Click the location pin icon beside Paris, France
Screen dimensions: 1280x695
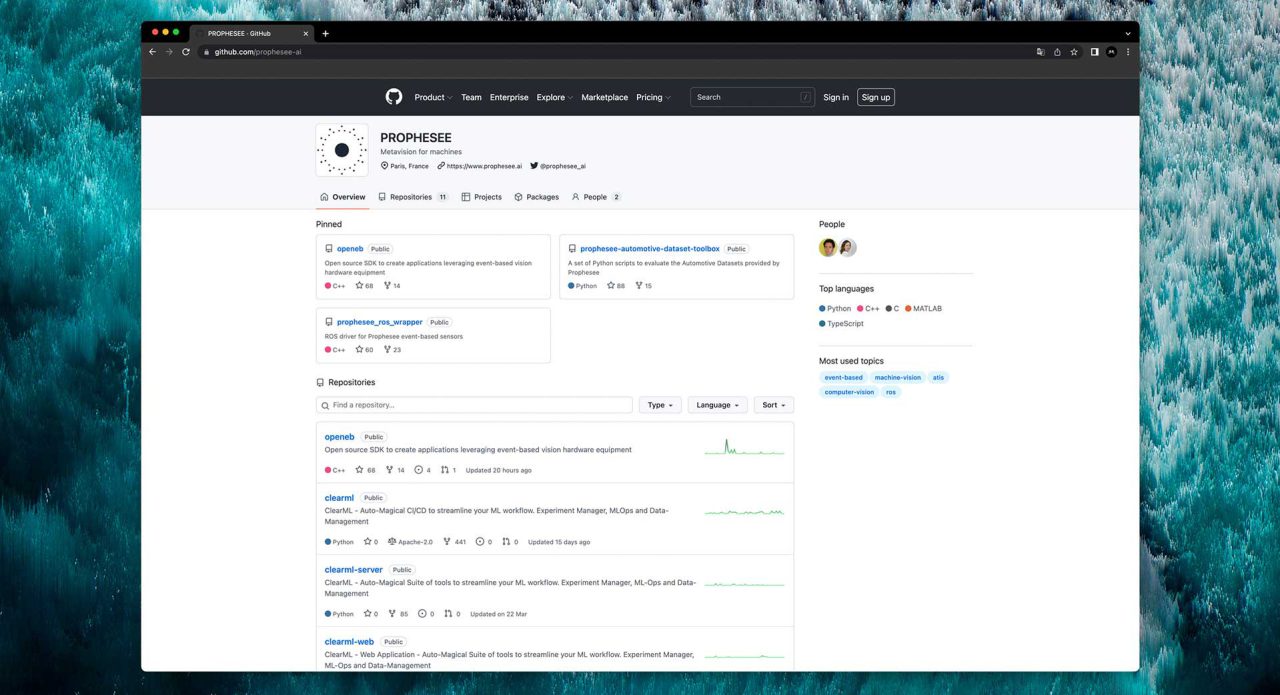(x=383, y=166)
